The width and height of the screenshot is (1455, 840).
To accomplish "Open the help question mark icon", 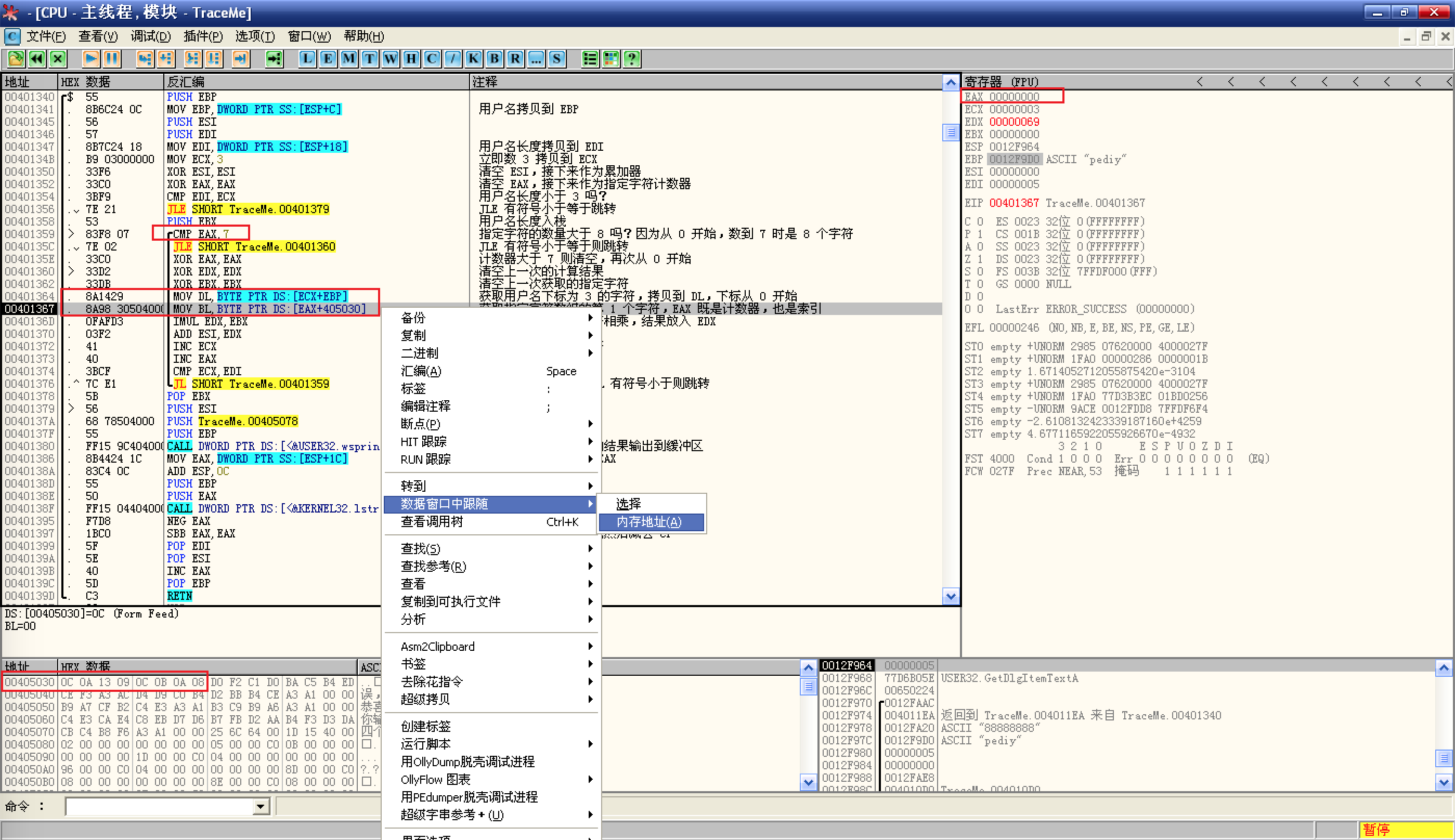I will click(x=631, y=59).
